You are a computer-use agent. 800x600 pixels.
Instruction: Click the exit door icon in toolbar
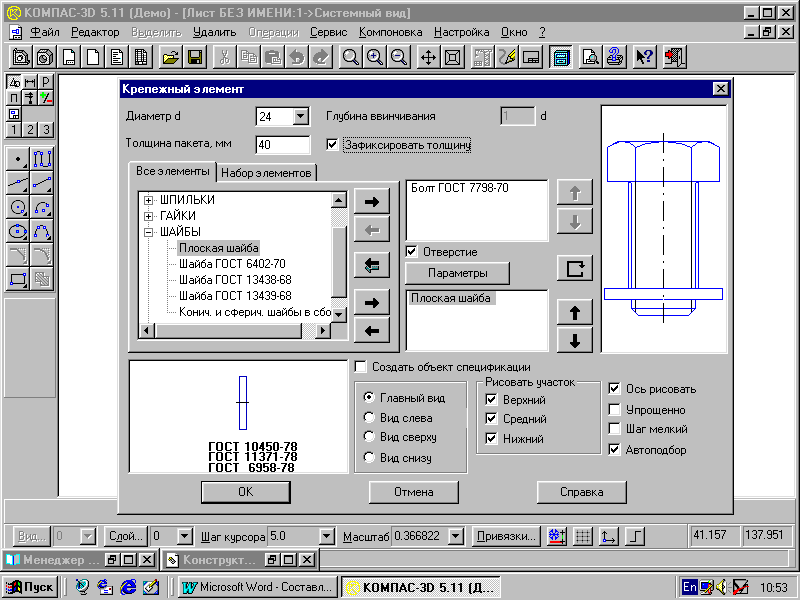[x=674, y=57]
